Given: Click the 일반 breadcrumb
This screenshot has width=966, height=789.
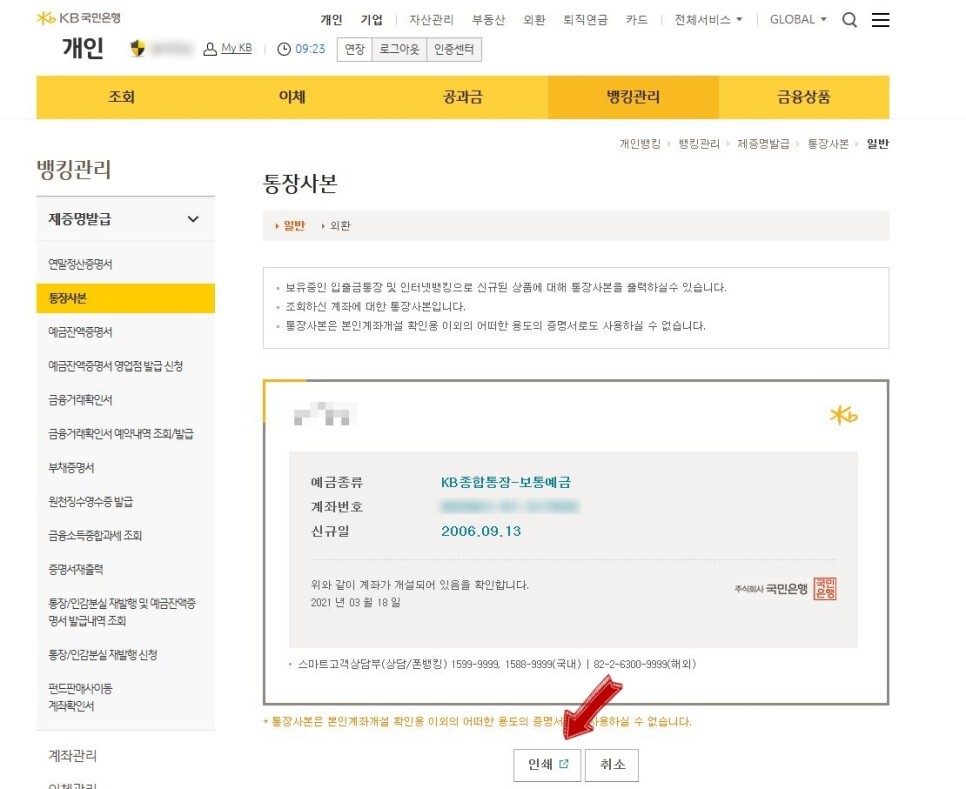Looking at the screenshot, I should [x=877, y=144].
